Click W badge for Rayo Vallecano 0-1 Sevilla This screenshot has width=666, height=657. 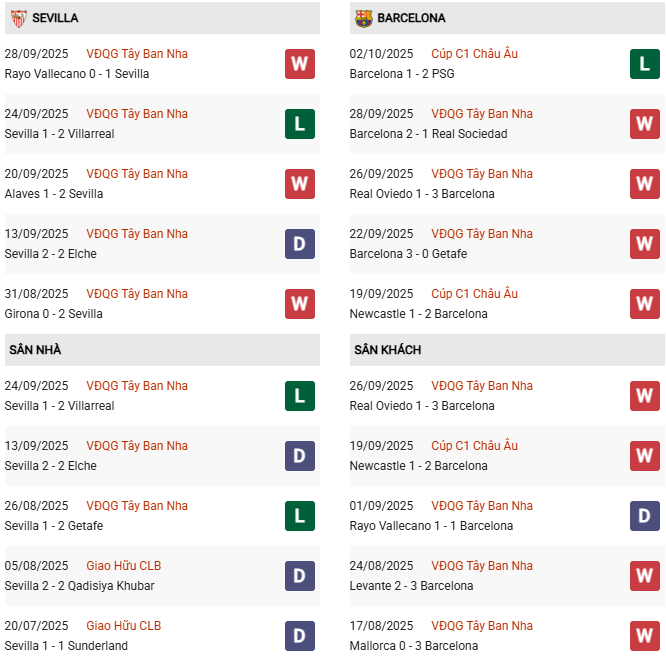click(x=299, y=64)
